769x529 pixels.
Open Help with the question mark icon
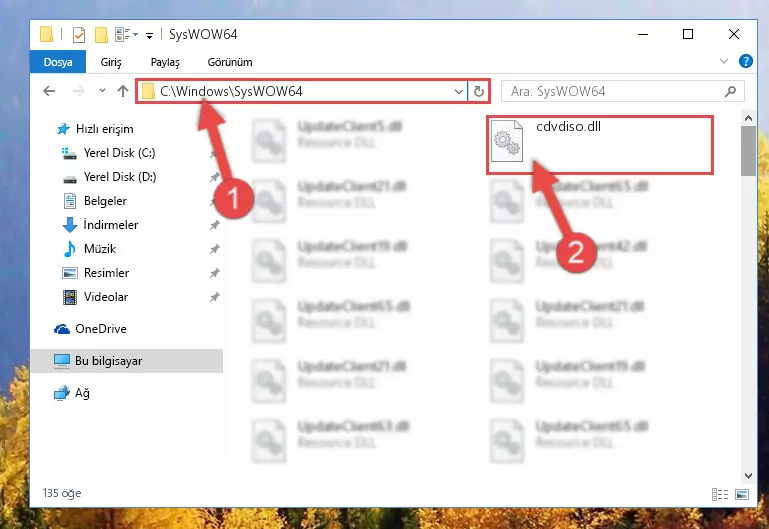(745, 61)
